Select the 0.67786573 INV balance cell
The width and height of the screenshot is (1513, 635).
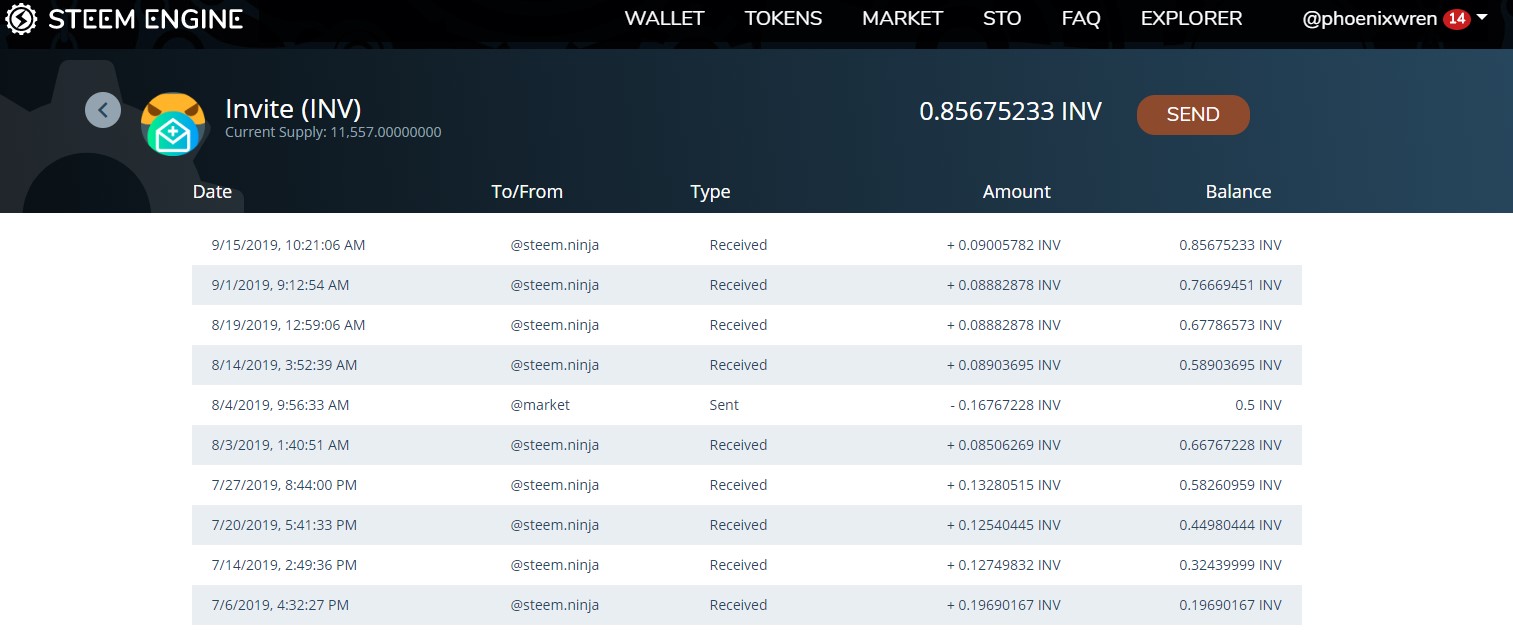pyautogui.click(x=1230, y=325)
